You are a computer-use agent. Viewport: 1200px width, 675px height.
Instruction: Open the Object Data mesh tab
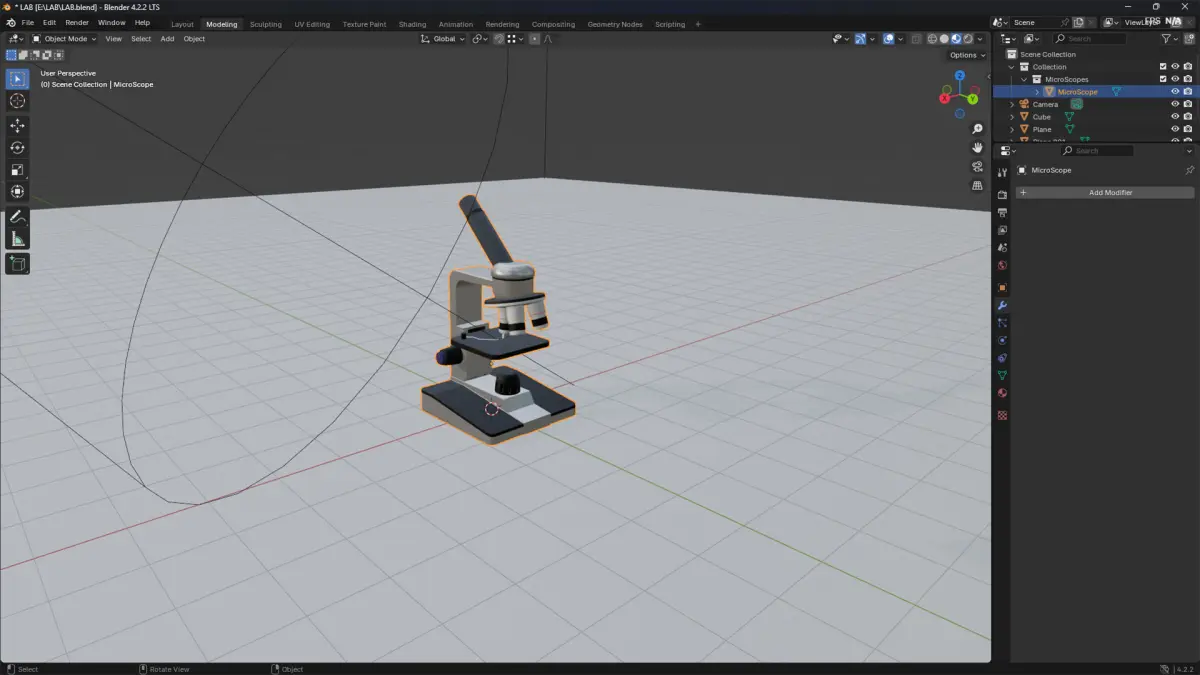coord(1002,376)
